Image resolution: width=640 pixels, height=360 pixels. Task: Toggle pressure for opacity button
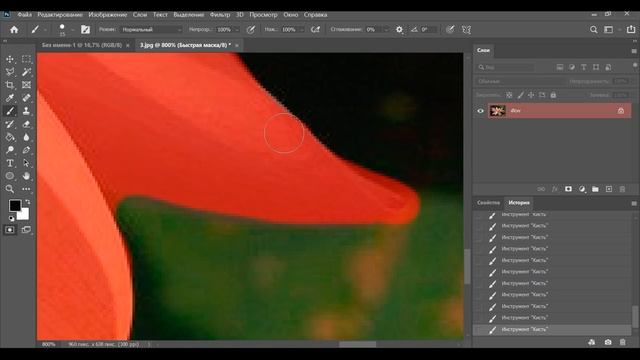click(251, 29)
